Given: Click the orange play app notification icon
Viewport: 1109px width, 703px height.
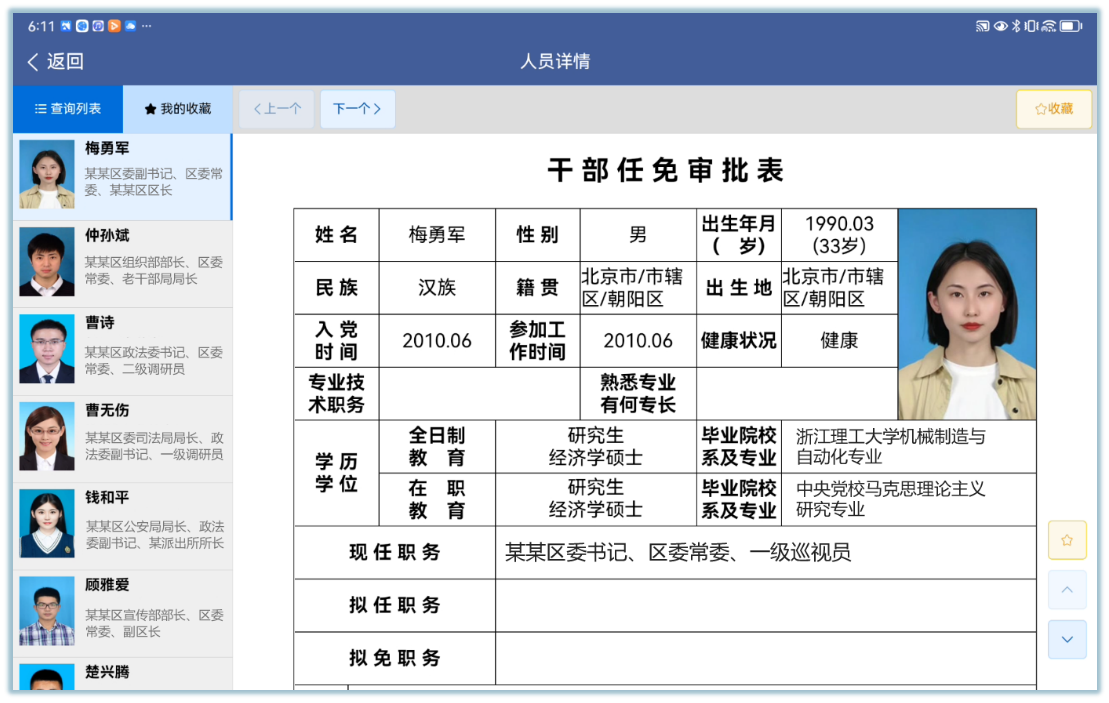Looking at the screenshot, I should pos(114,26).
